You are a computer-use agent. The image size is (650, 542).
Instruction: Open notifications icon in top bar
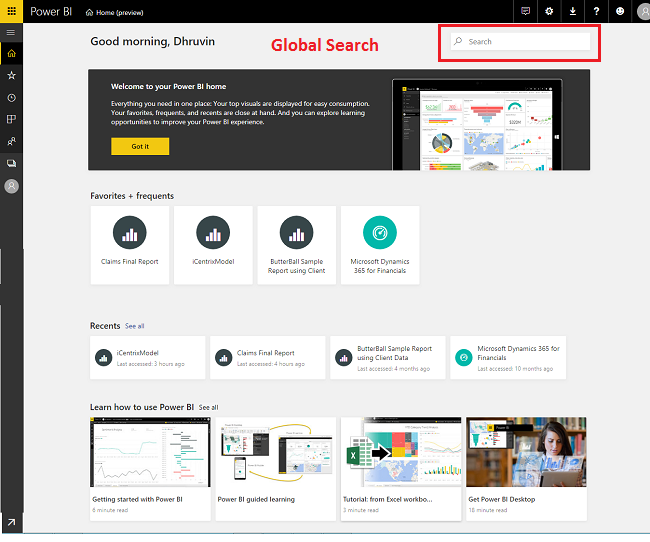525,11
